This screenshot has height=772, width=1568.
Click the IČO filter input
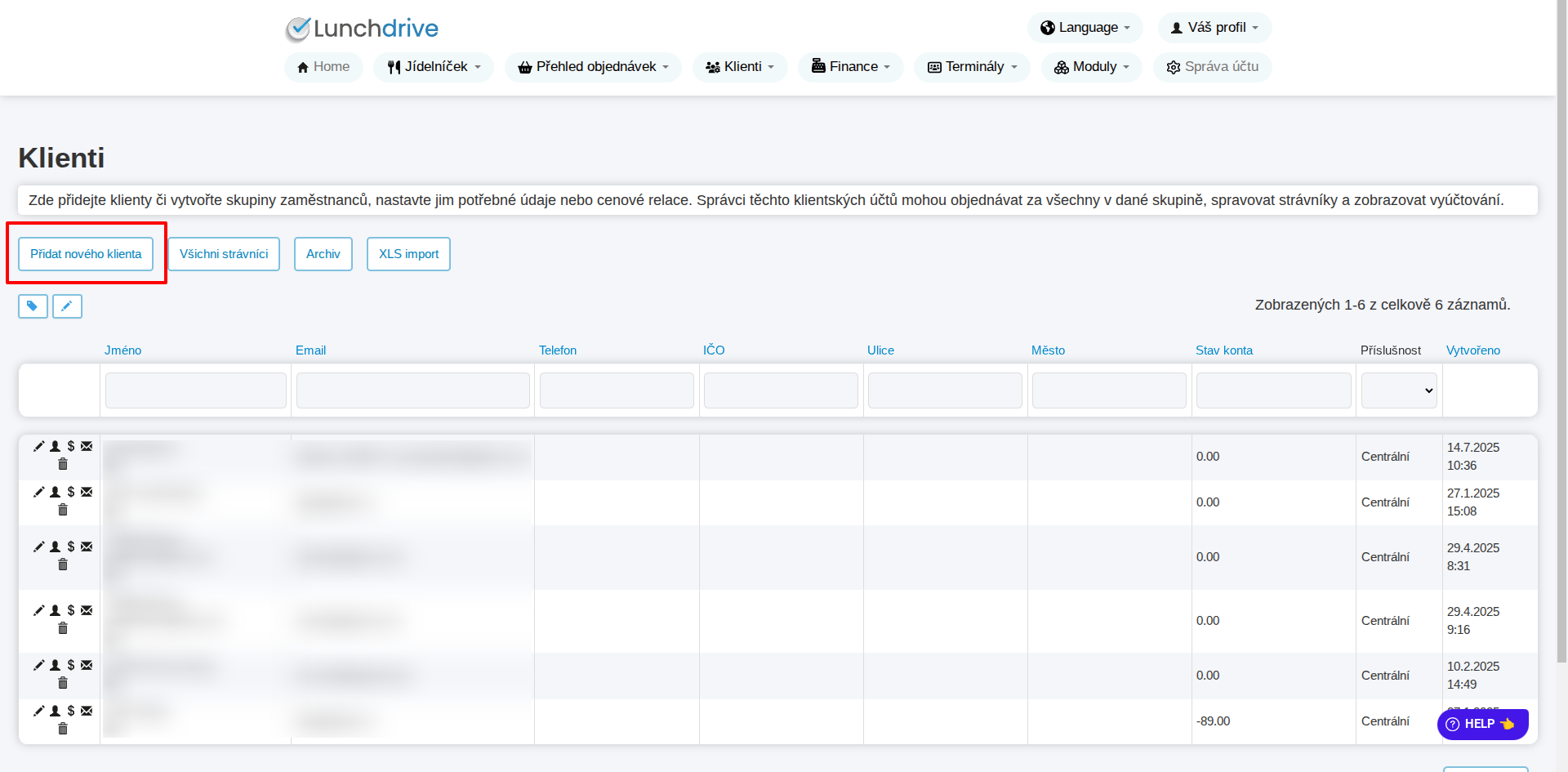(x=781, y=390)
